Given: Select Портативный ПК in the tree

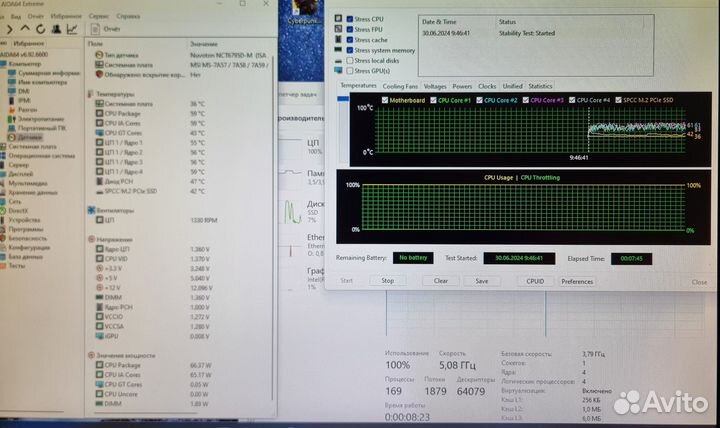Looking at the screenshot, I should pyautogui.click(x=42, y=128).
